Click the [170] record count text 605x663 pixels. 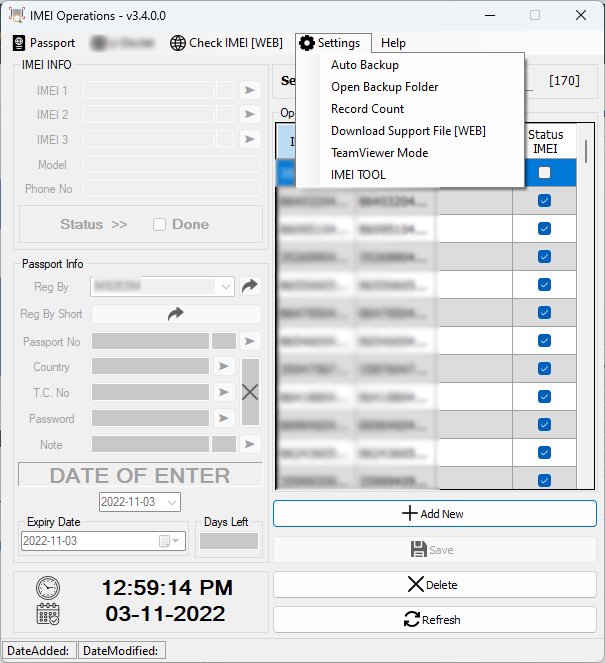[x=564, y=81]
